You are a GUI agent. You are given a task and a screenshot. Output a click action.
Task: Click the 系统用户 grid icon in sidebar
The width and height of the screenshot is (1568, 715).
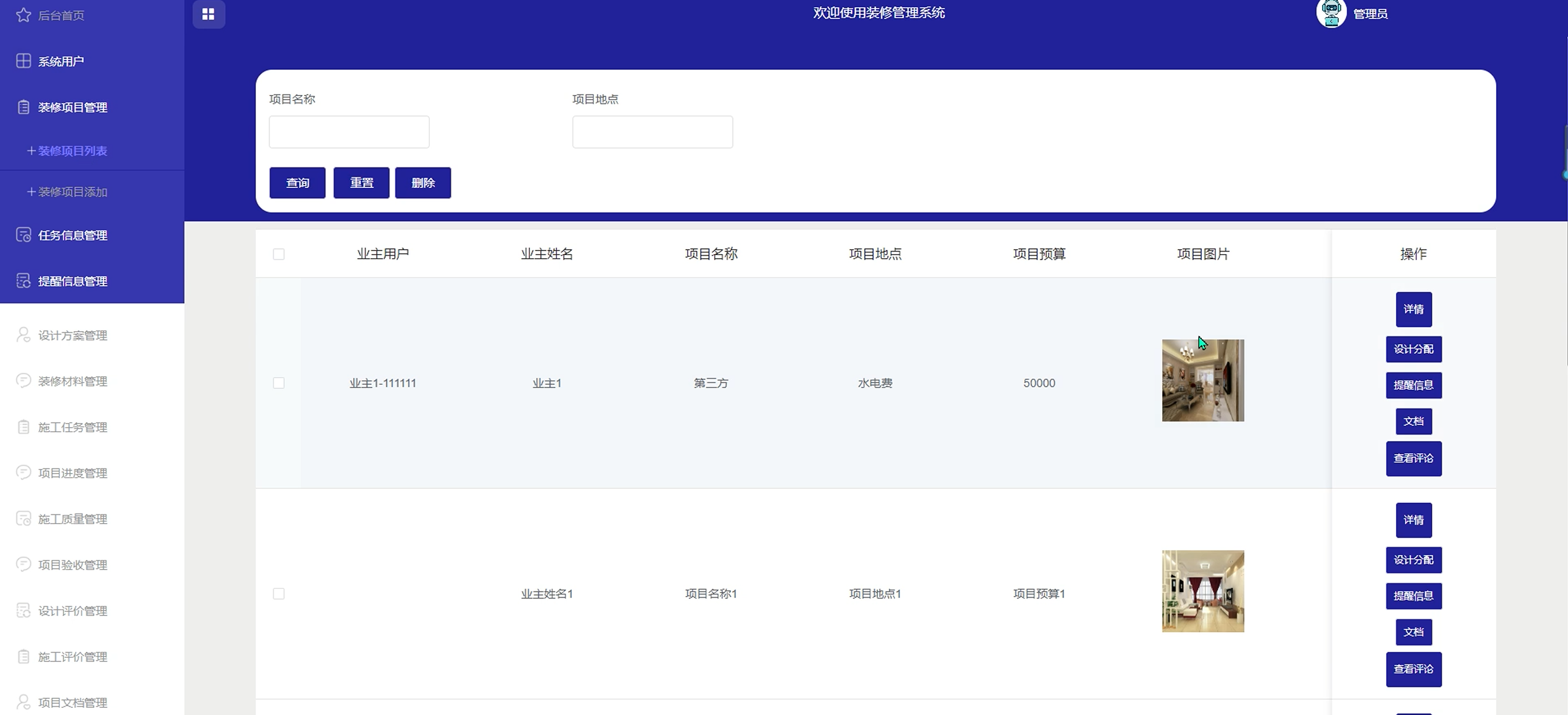click(x=23, y=61)
